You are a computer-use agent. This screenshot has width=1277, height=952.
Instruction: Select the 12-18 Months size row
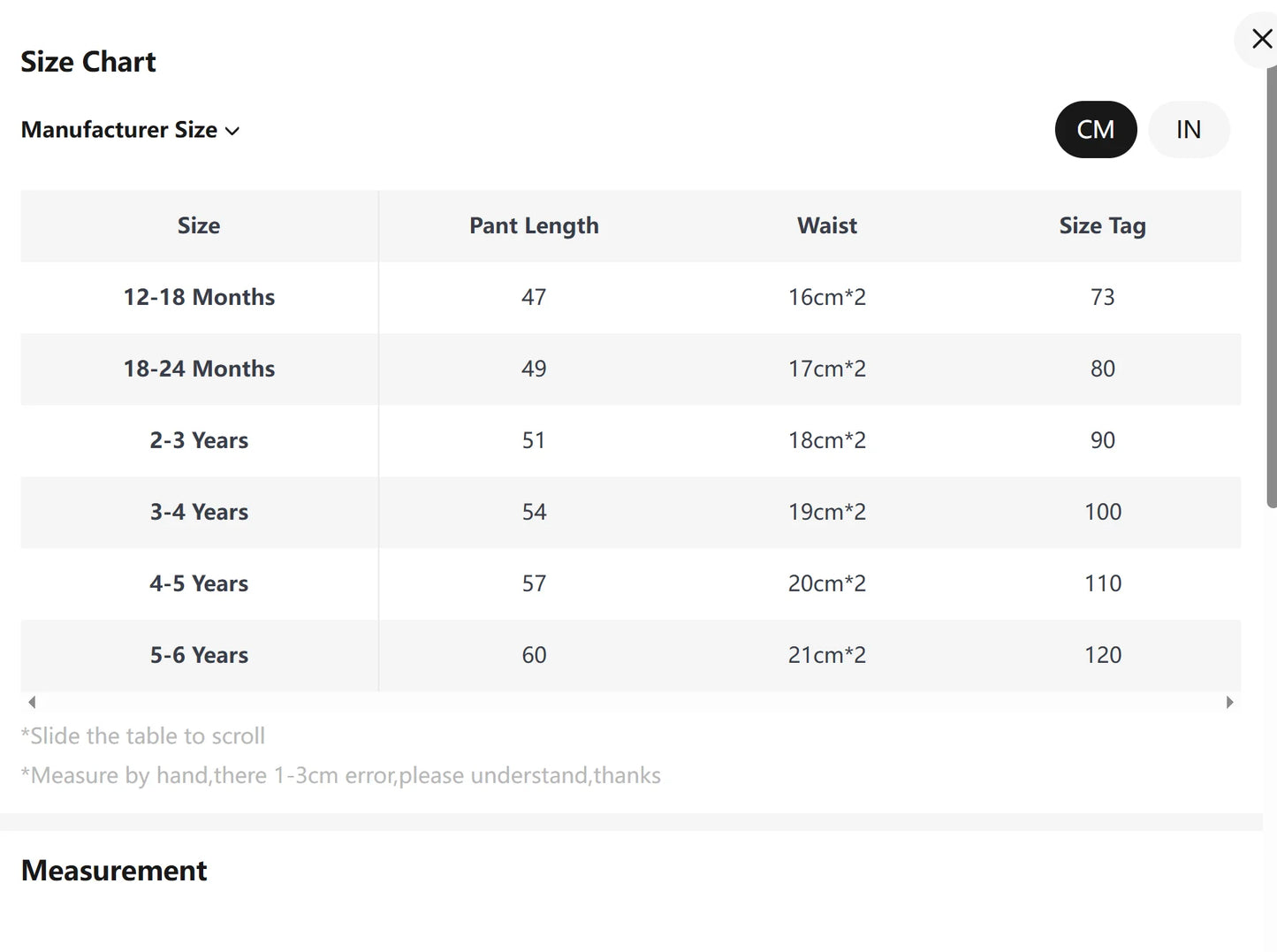click(x=199, y=297)
